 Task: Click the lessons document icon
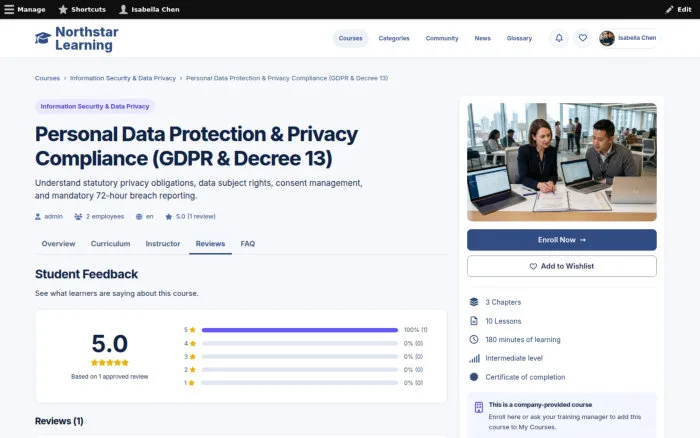[474, 321]
